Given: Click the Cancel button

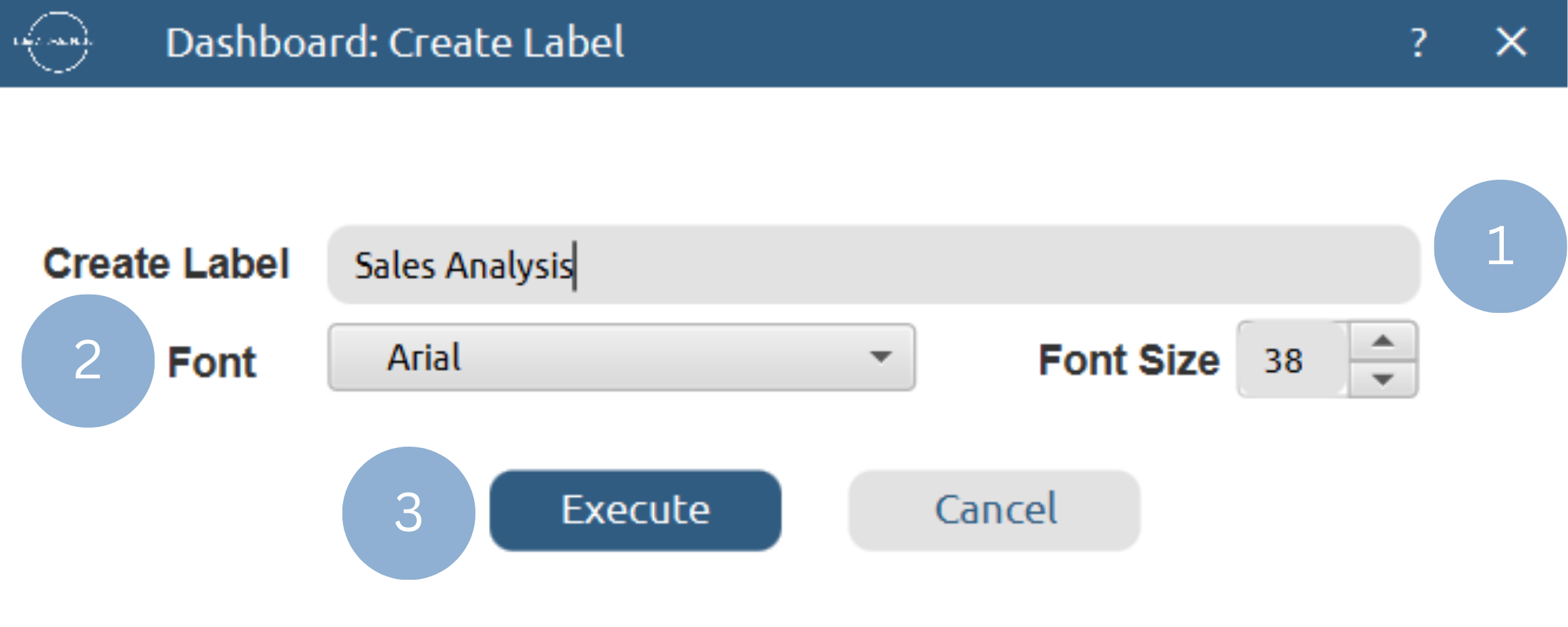Looking at the screenshot, I should pos(994,510).
